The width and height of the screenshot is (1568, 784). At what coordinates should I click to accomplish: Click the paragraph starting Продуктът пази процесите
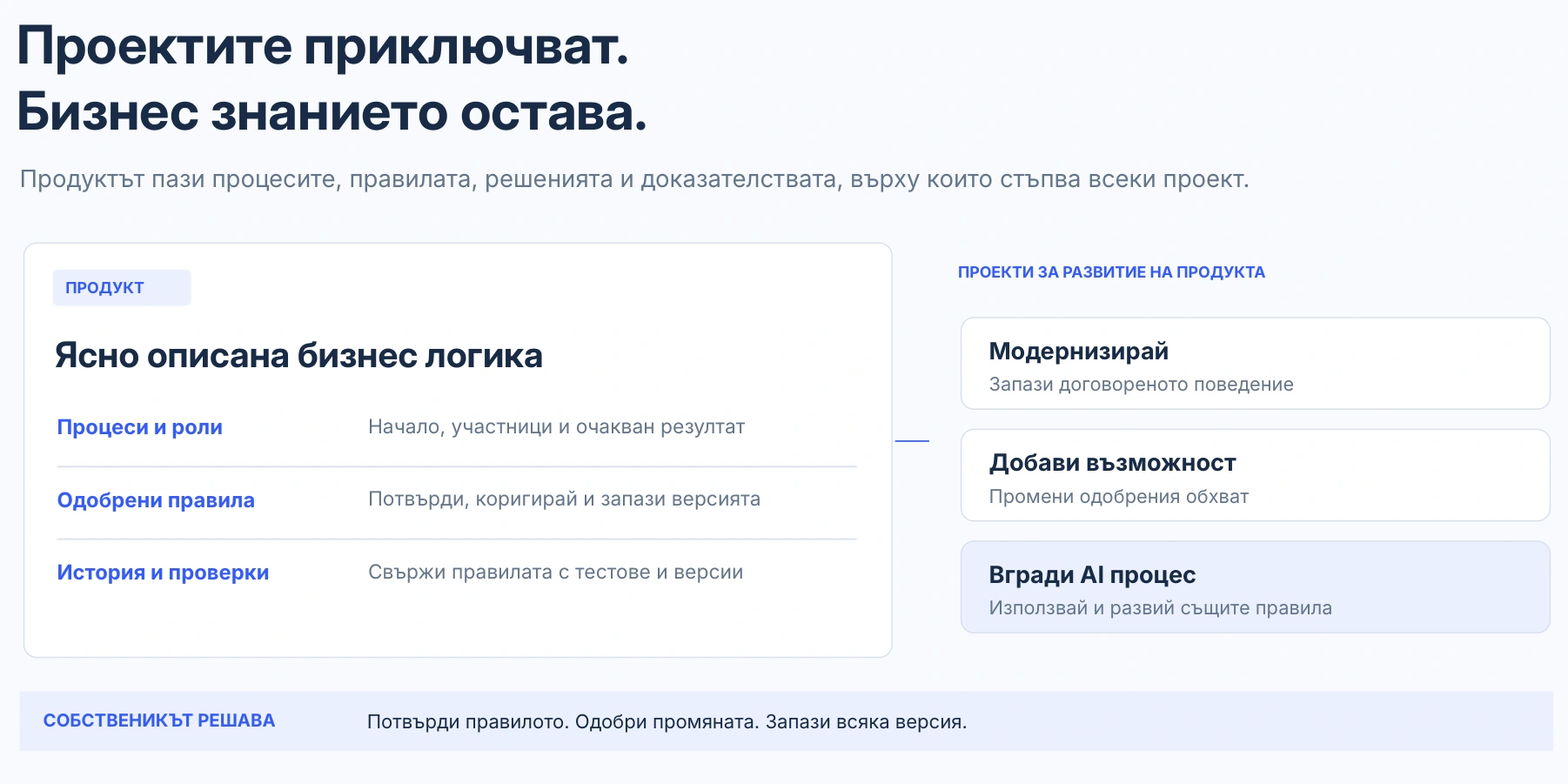tap(634, 179)
